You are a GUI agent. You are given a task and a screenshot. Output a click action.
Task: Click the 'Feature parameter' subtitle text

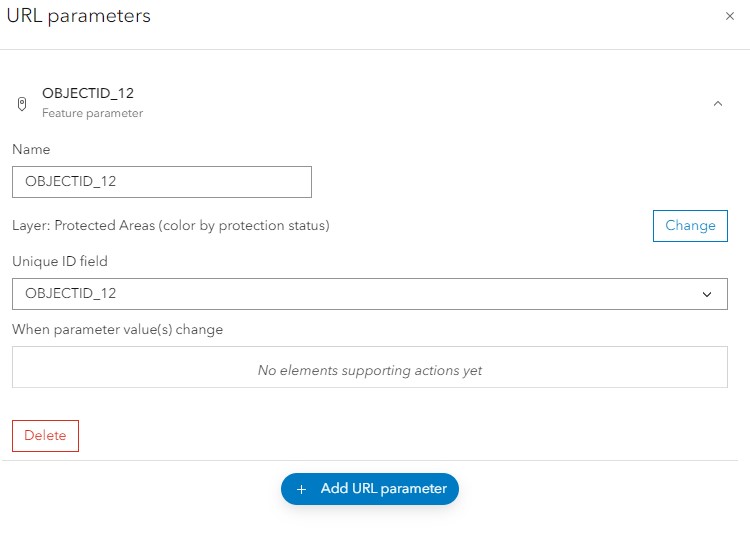92,114
